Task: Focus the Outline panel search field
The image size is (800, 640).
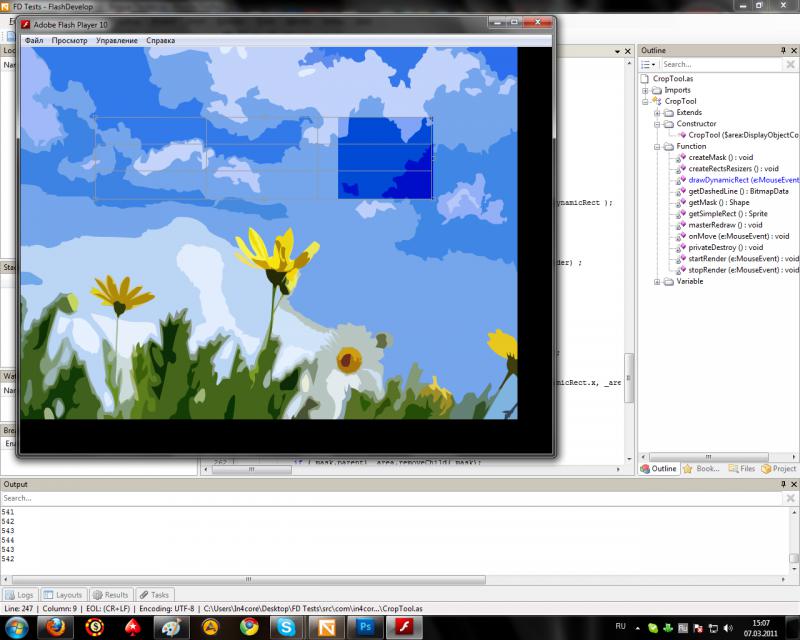Action: [x=721, y=64]
